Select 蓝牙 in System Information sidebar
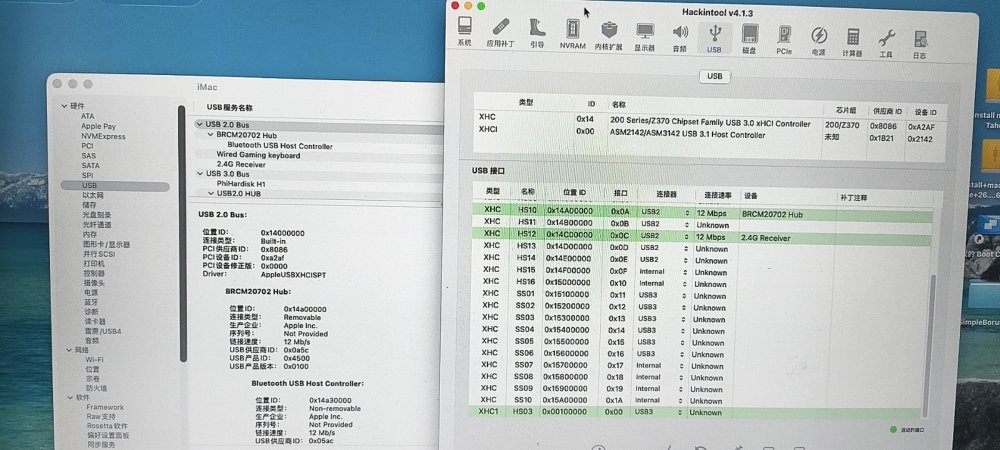Screen dimensions: 1000x450 coord(92,302)
